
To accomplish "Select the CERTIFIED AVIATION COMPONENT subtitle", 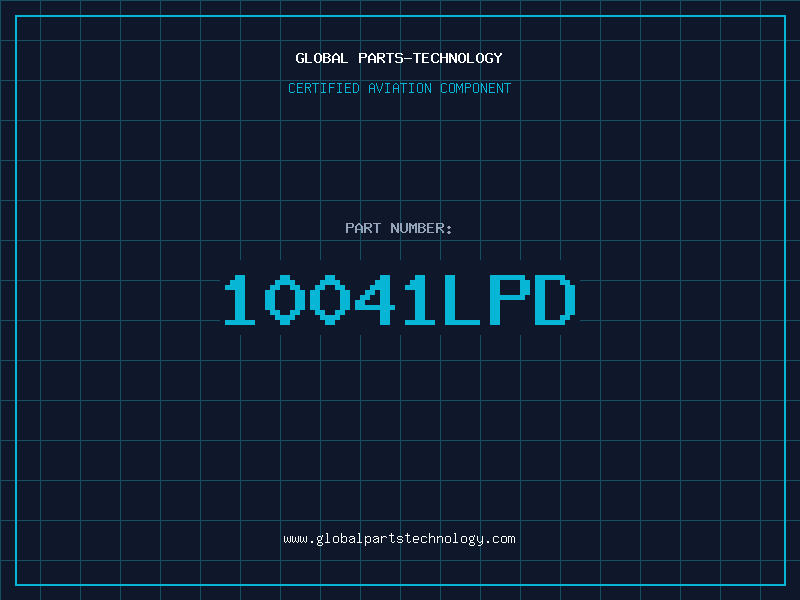I will pos(399,88).
